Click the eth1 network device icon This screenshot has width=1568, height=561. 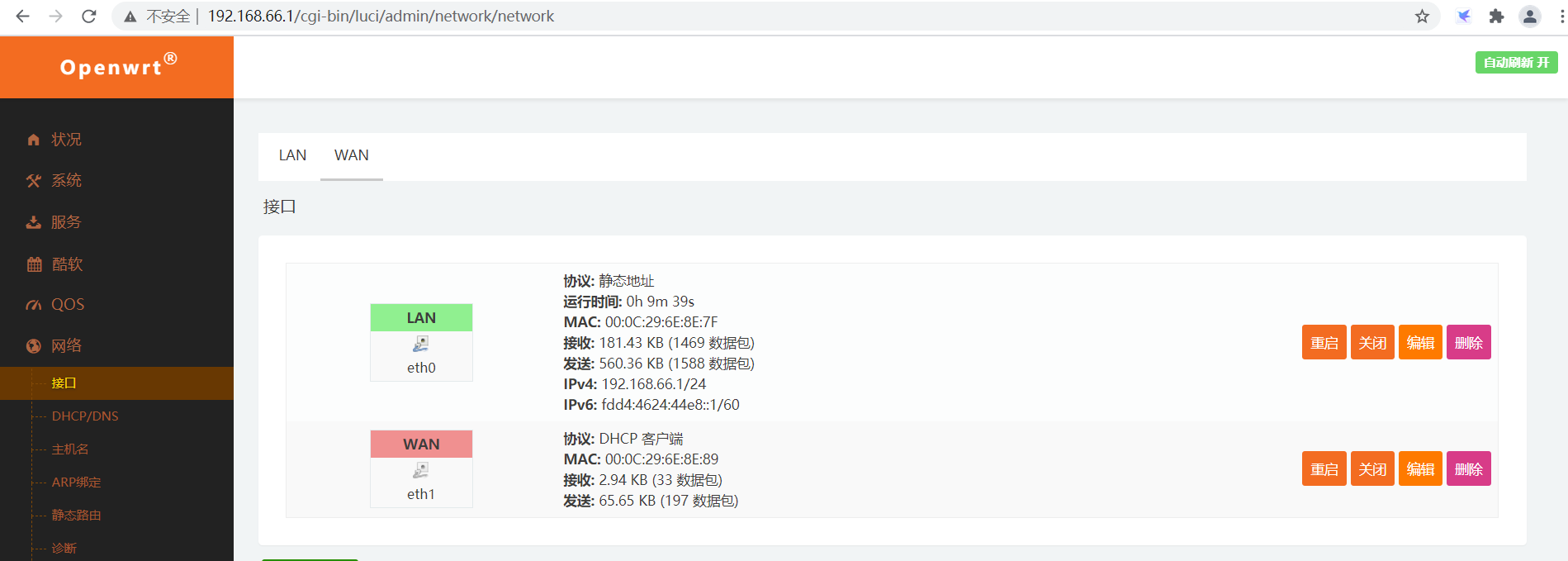click(421, 470)
